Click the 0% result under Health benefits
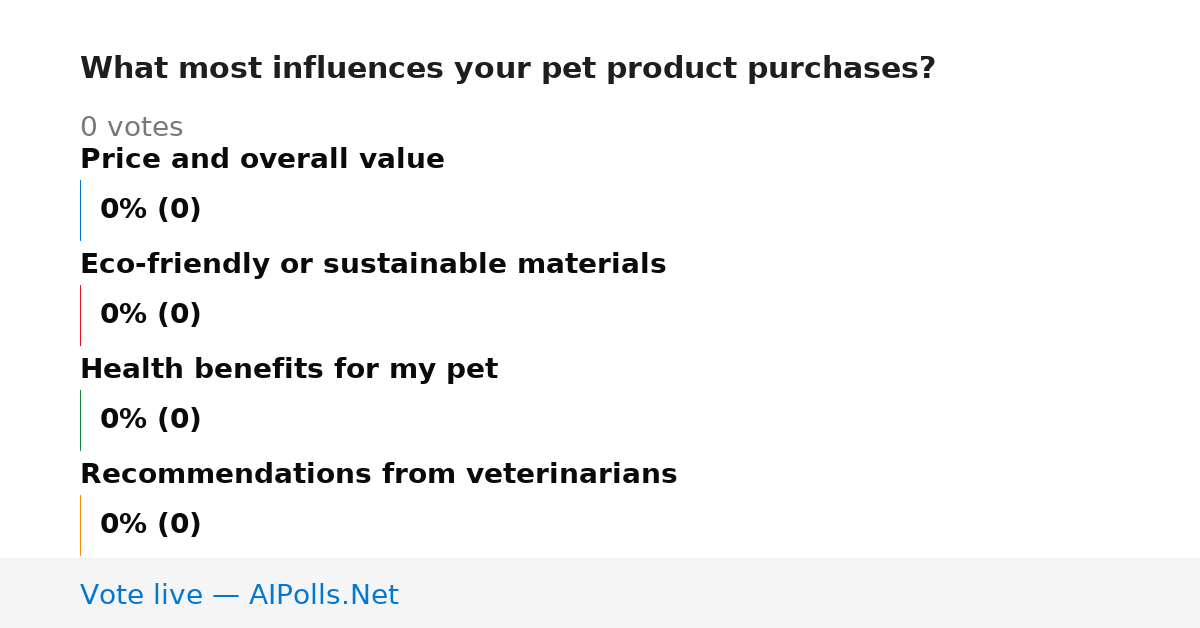 pos(124,419)
